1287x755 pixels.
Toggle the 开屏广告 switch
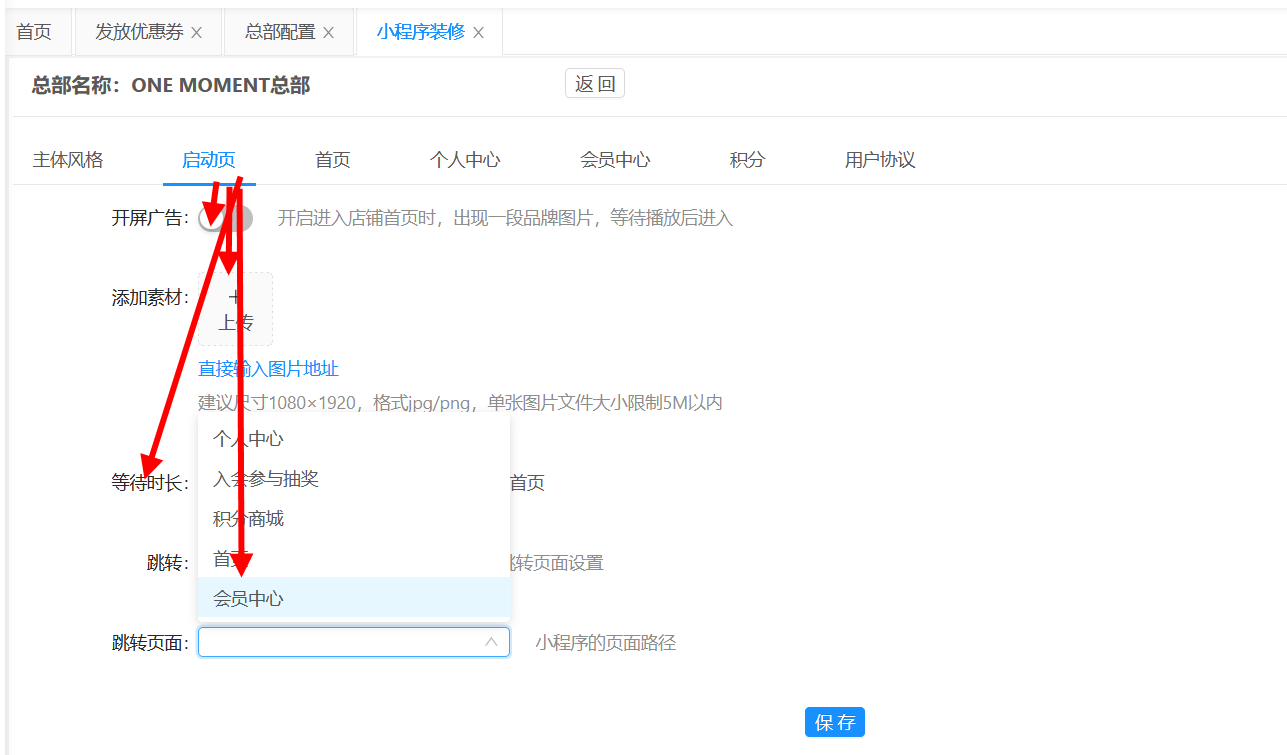click(x=225, y=218)
